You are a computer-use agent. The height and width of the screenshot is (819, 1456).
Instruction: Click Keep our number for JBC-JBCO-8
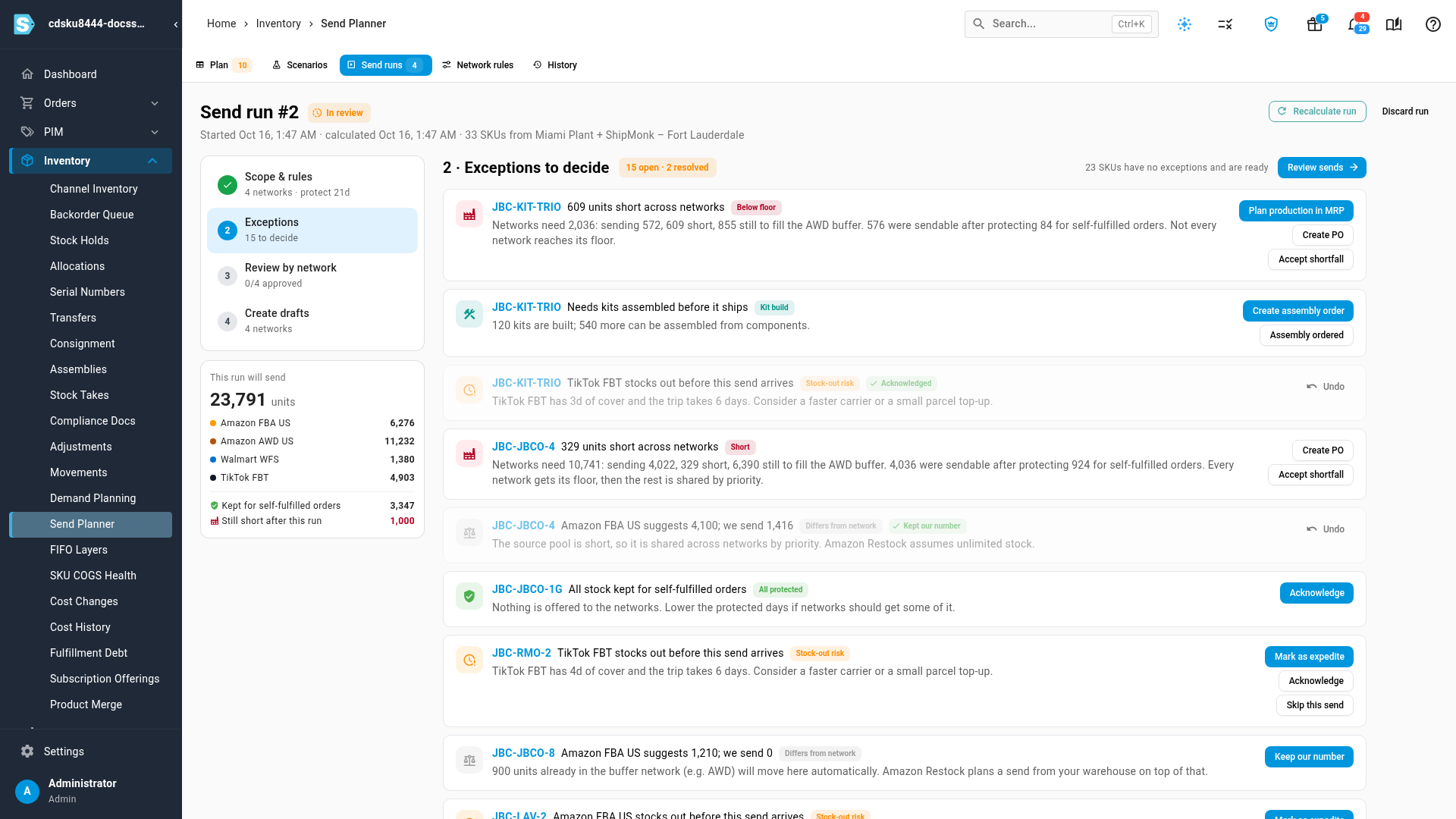[x=1309, y=757]
